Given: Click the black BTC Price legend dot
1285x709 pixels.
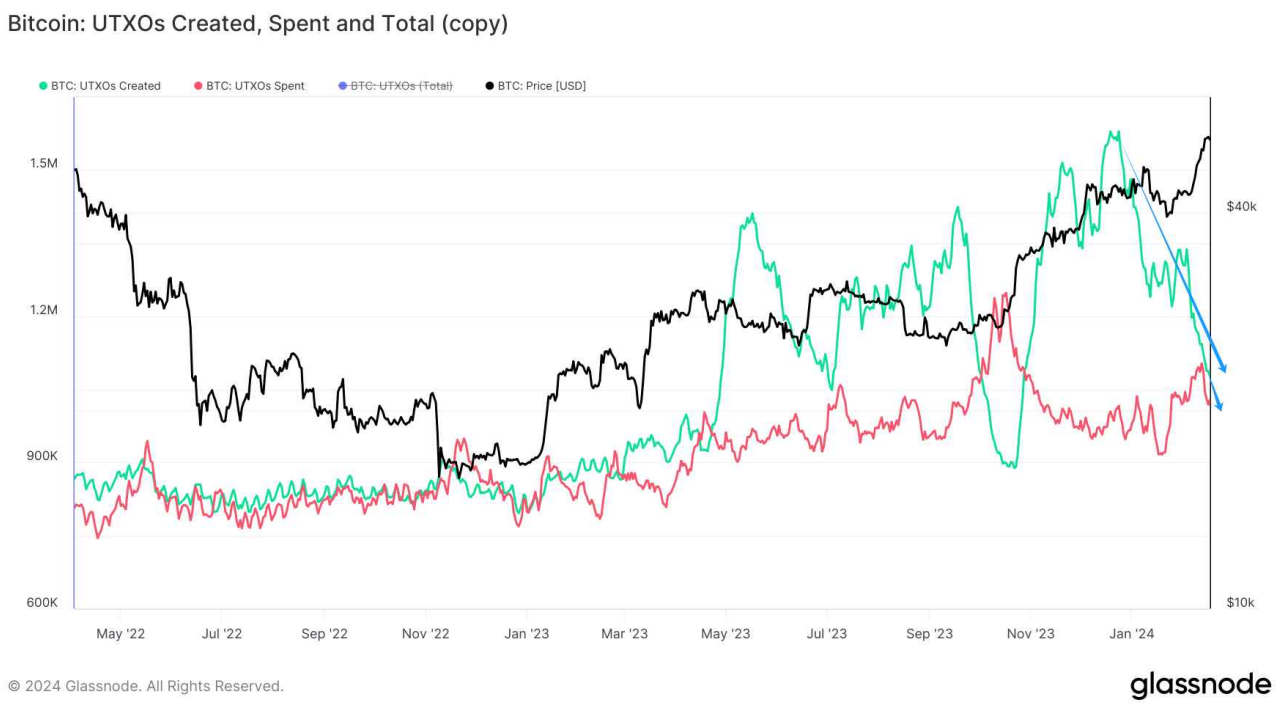Looking at the screenshot, I should [x=490, y=86].
